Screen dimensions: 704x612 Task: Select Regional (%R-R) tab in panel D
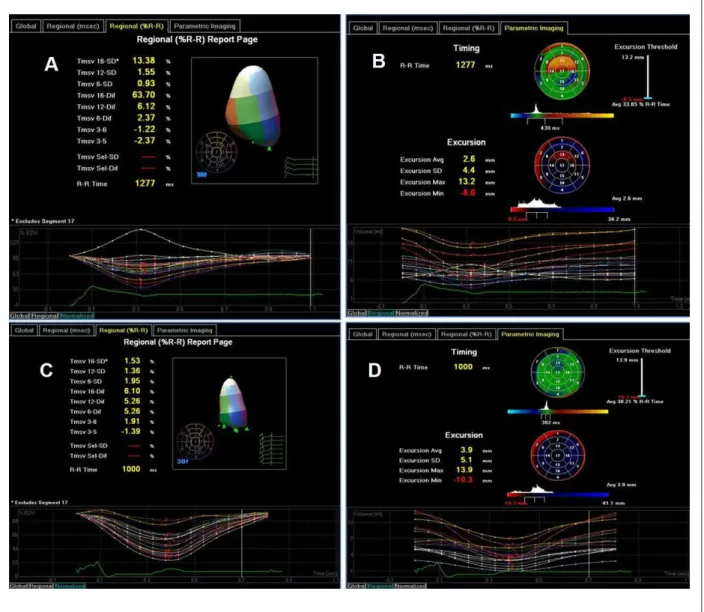pyautogui.click(x=466, y=334)
